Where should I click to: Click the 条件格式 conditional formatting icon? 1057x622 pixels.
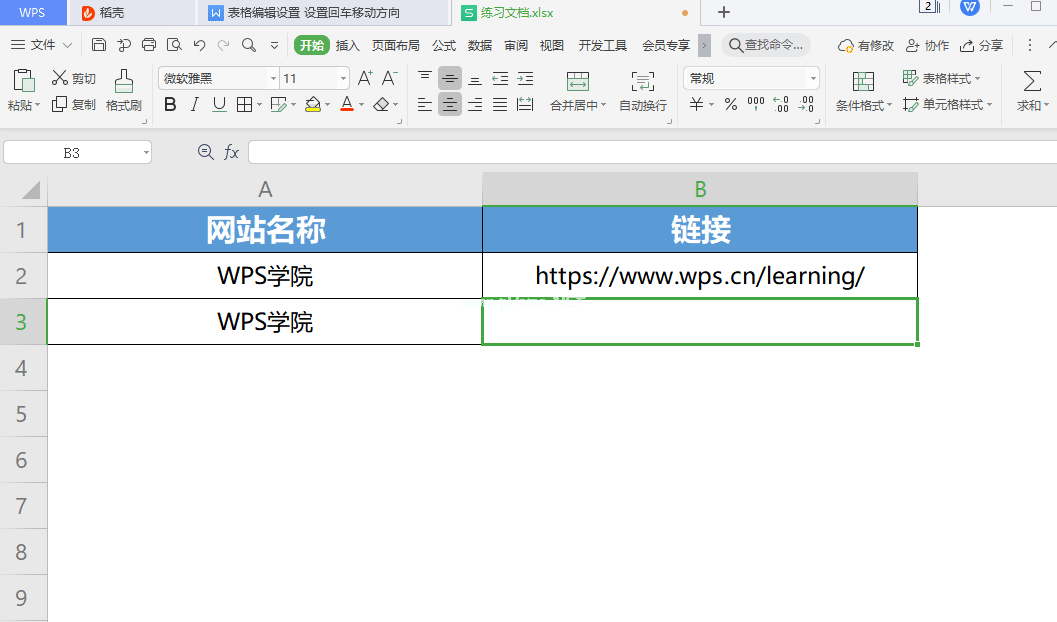click(x=864, y=82)
